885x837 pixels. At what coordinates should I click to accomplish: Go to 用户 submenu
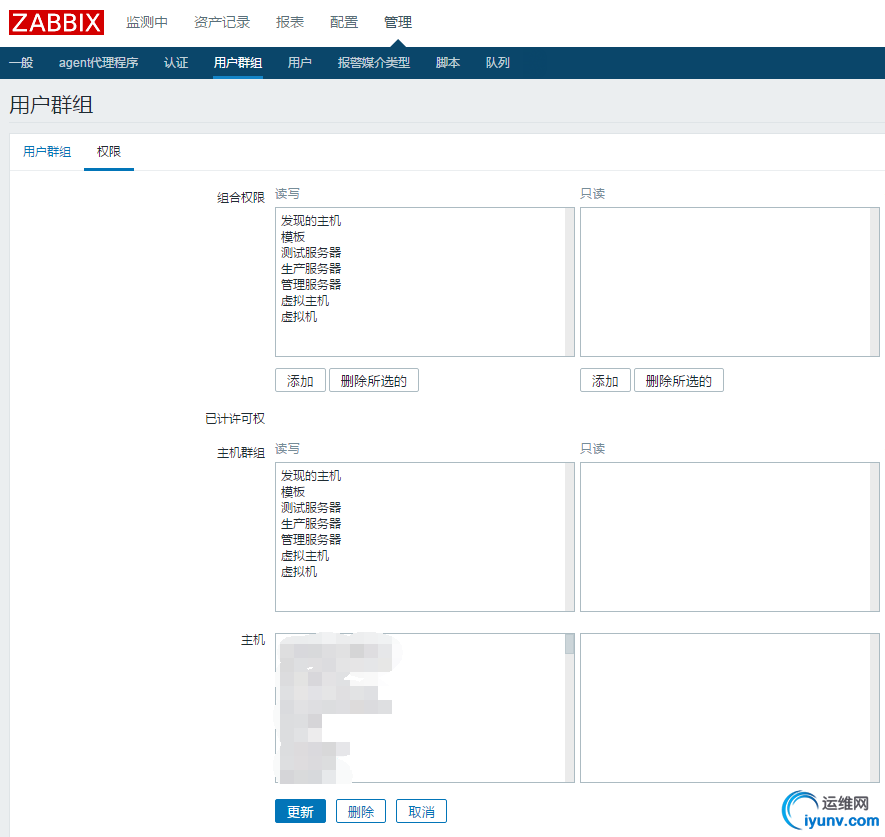(x=300, y=63)
